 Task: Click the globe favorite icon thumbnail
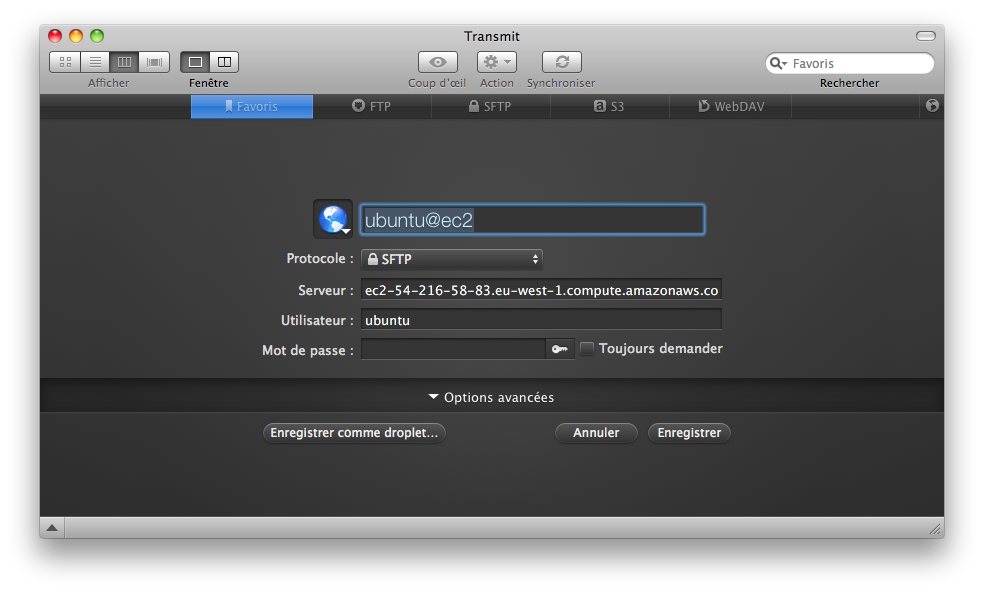(x=332, y=218)
